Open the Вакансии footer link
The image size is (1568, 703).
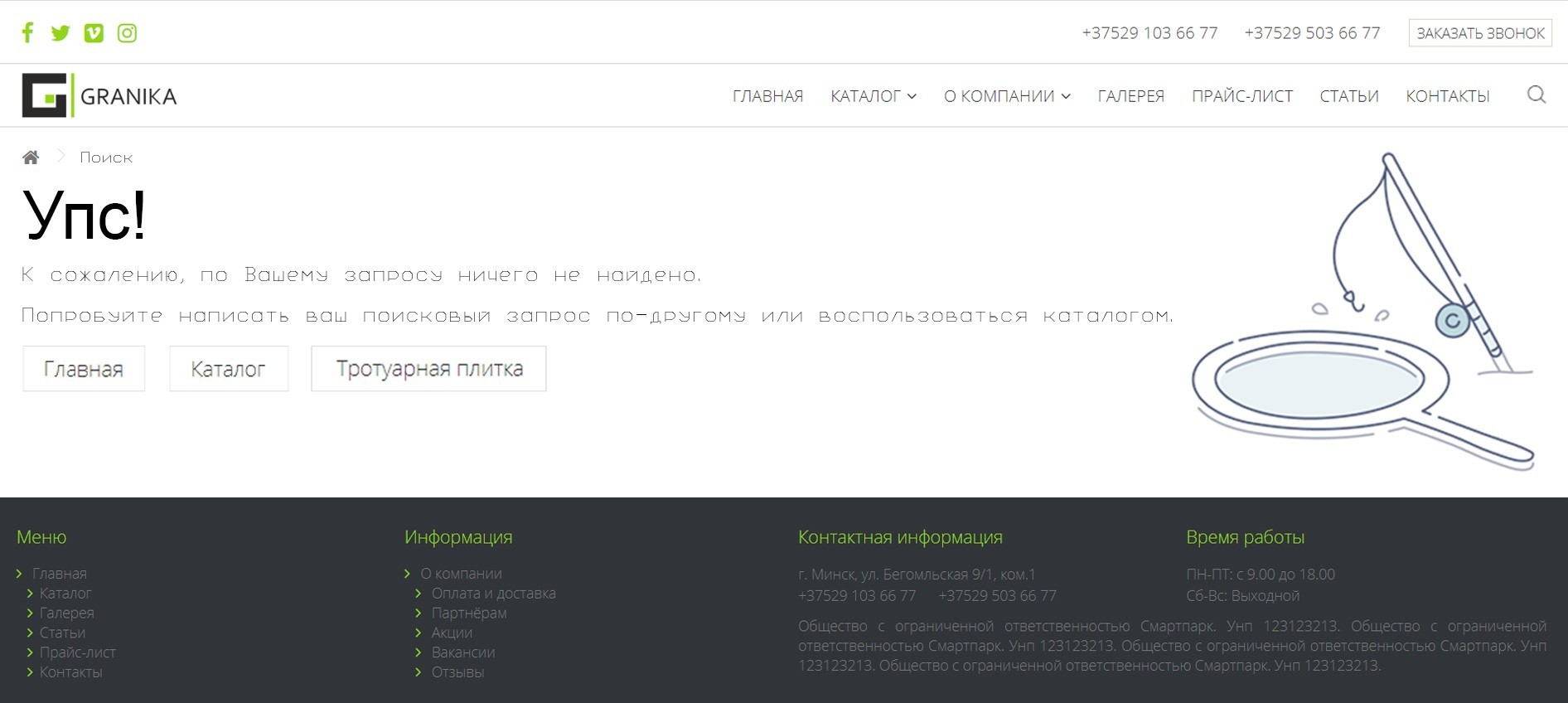[x=462, y=652]
